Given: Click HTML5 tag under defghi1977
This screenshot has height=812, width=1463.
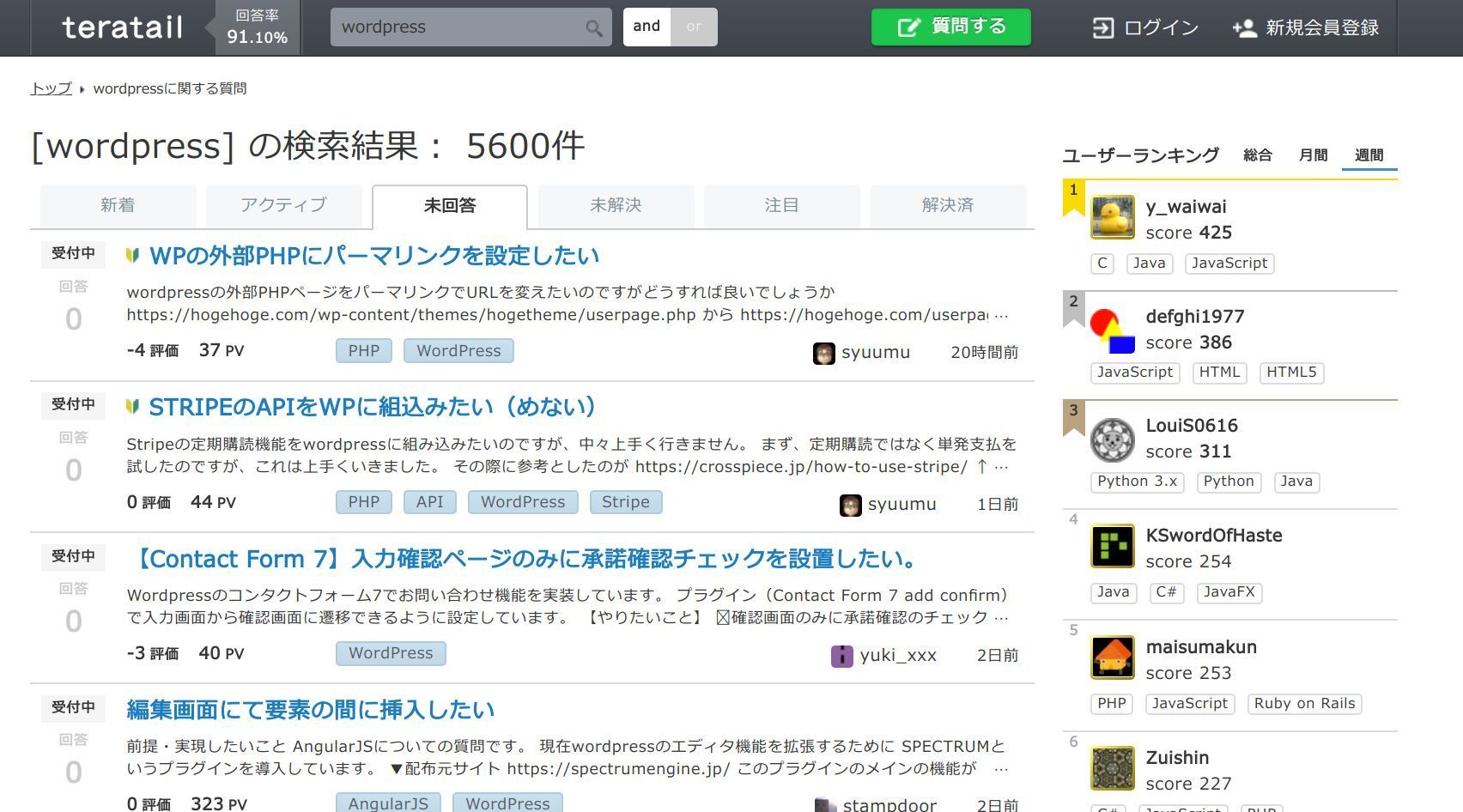Looking at the screenshot, I should tap(1291, 373).
